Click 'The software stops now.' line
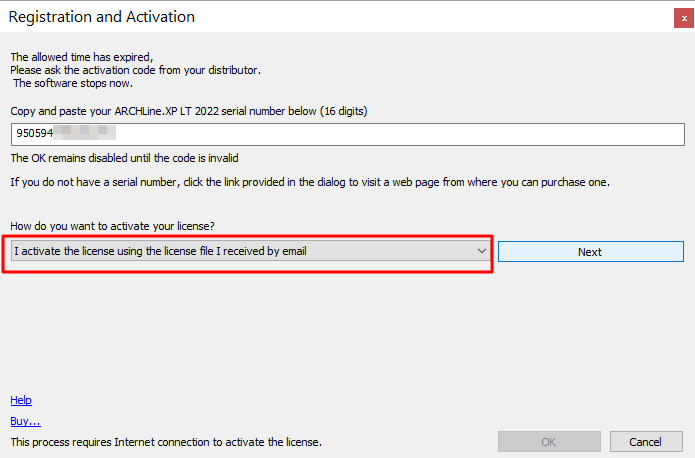 pyautogui.click(x=73, y=83)
